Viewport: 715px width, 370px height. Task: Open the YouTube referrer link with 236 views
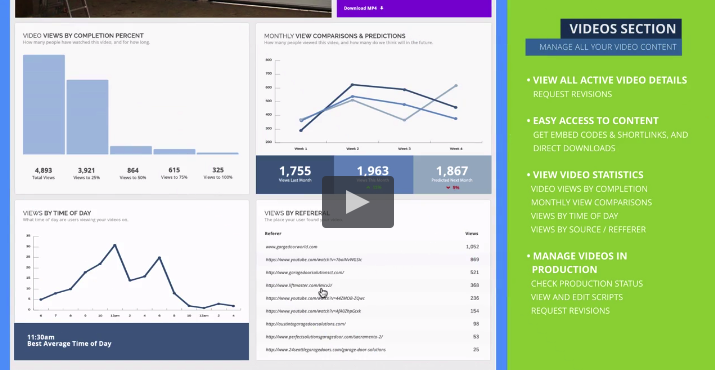315,298
